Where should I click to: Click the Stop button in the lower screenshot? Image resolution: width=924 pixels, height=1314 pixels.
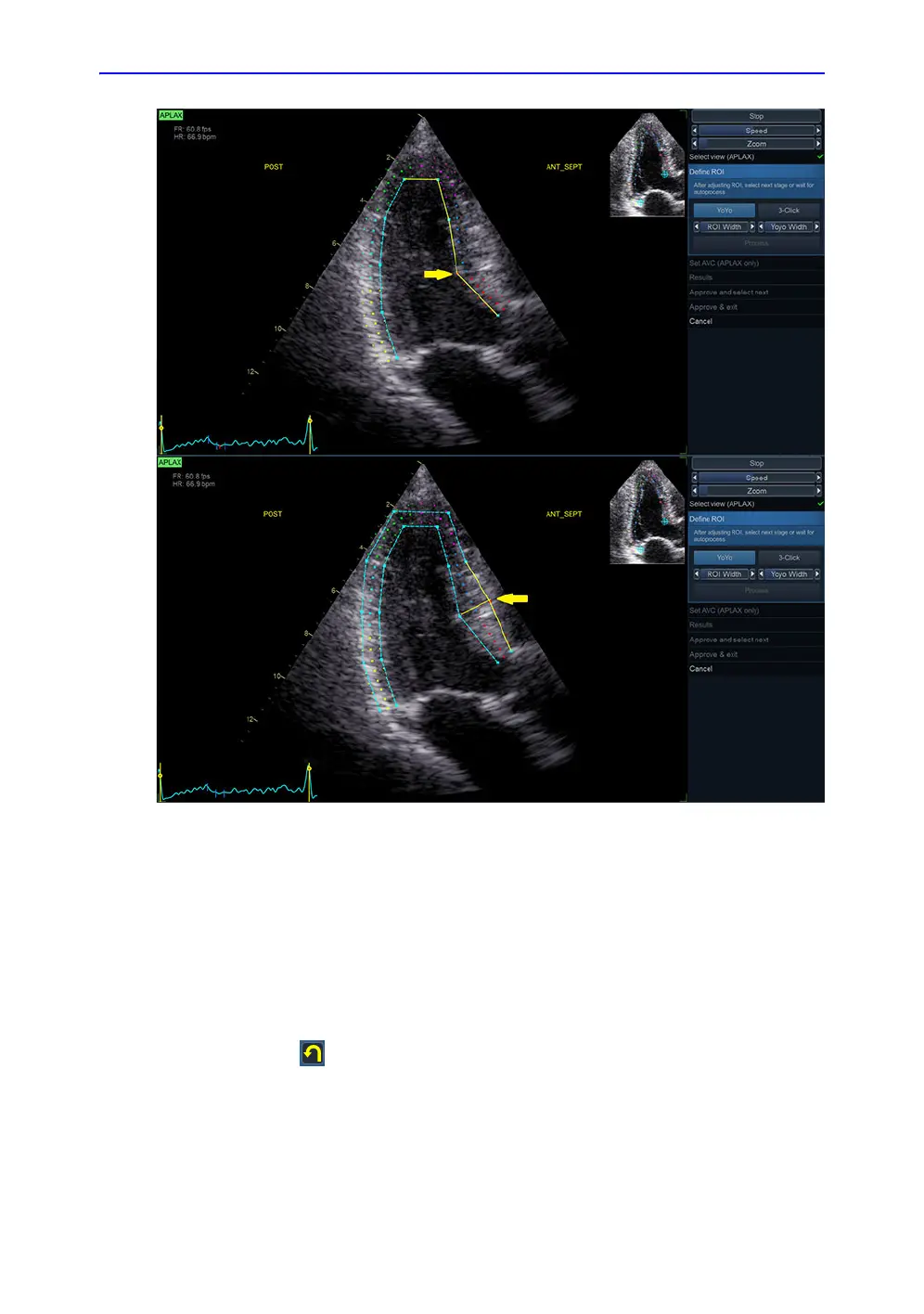point(756,464)
